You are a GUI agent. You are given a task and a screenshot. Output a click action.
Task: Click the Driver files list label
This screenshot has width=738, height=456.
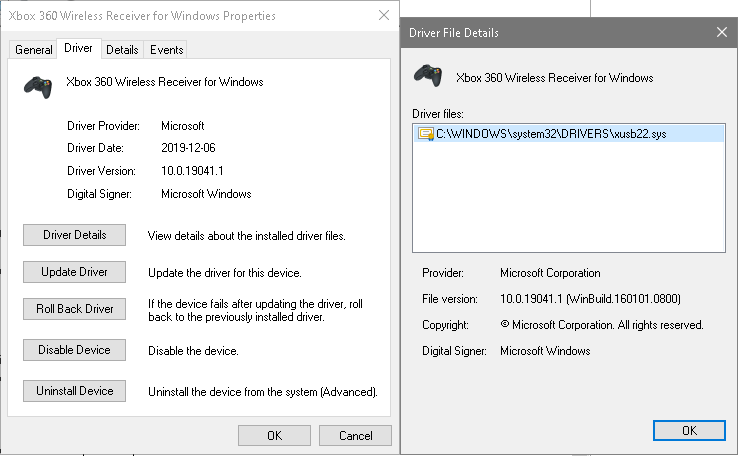pyautogui.click(x=438, y=114)
